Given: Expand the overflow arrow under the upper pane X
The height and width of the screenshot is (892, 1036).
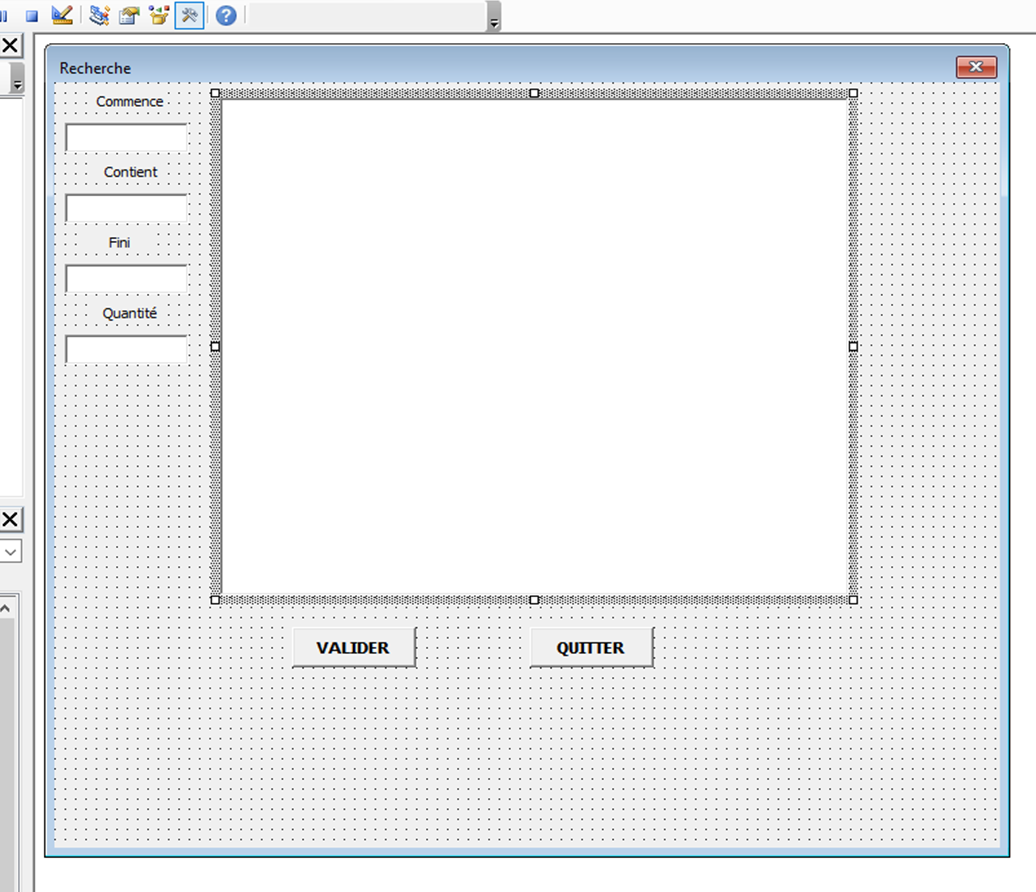Looking at the screenshot, I should [17, 81].
